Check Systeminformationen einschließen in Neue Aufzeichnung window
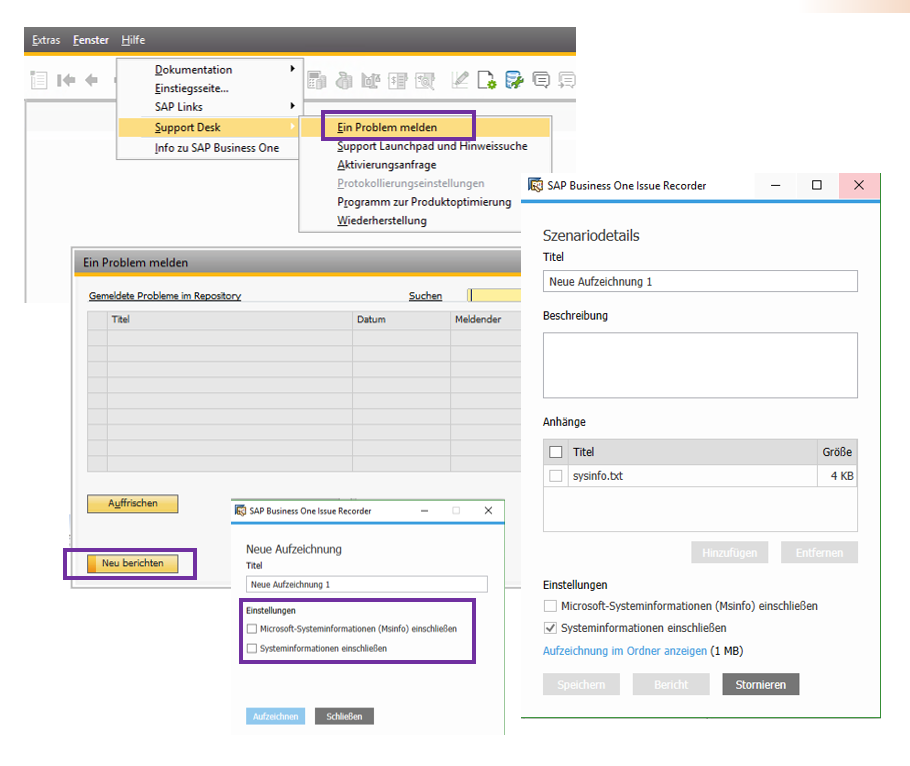Image resolution: width=910 pixels, height=766 pixels. 252,648
